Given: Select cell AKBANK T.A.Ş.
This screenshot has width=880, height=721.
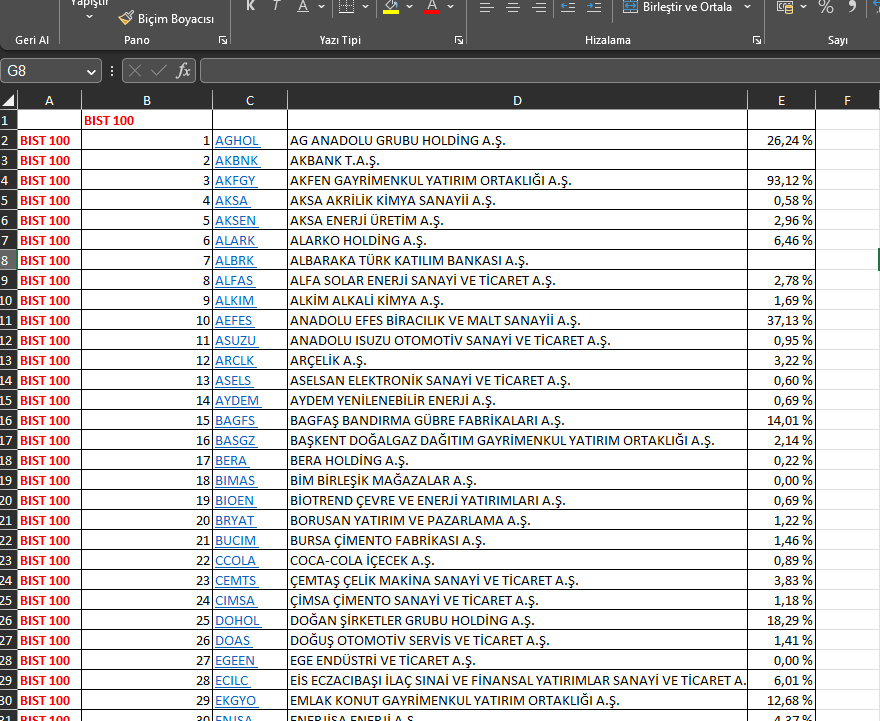Looking at the screenshot, I should pyautogui.click(x=517, y=160).
